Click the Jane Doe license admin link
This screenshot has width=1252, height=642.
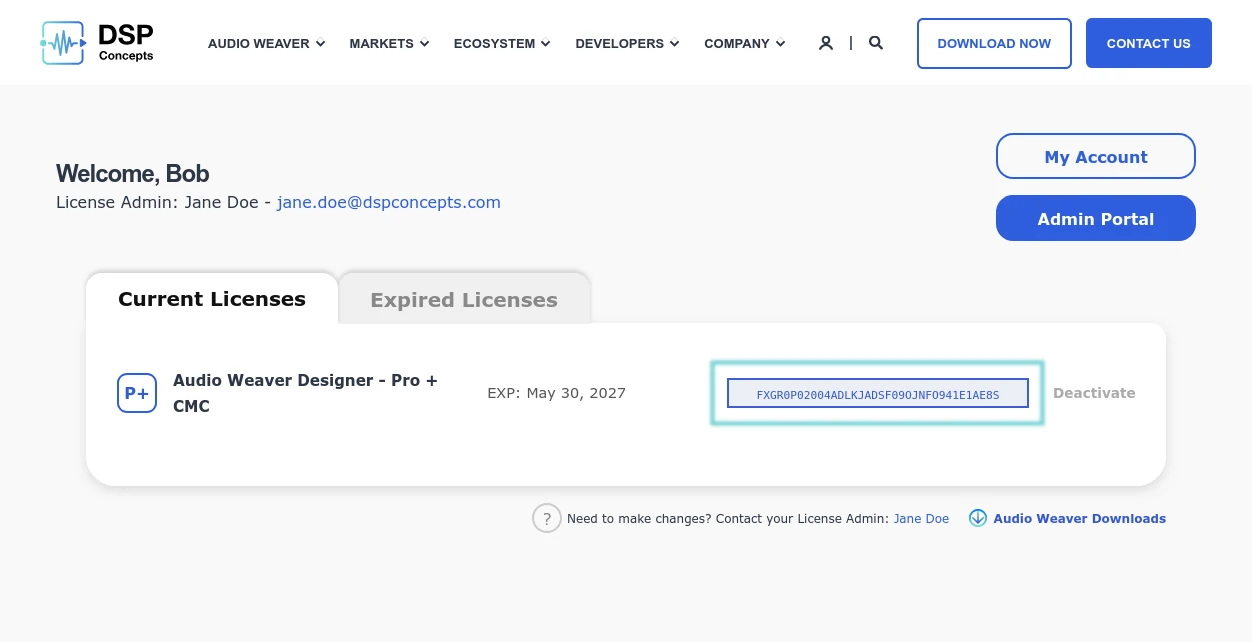click(x=921, y=518)
